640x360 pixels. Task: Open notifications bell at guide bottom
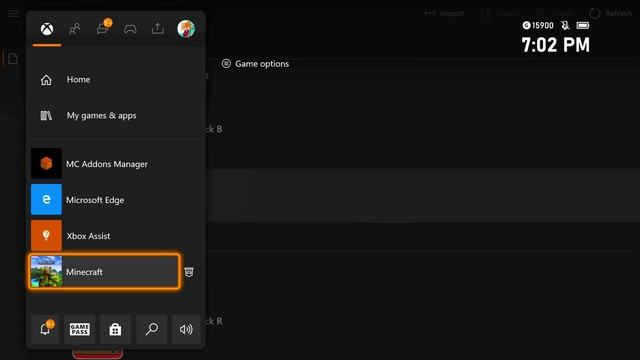click(45, 329)
